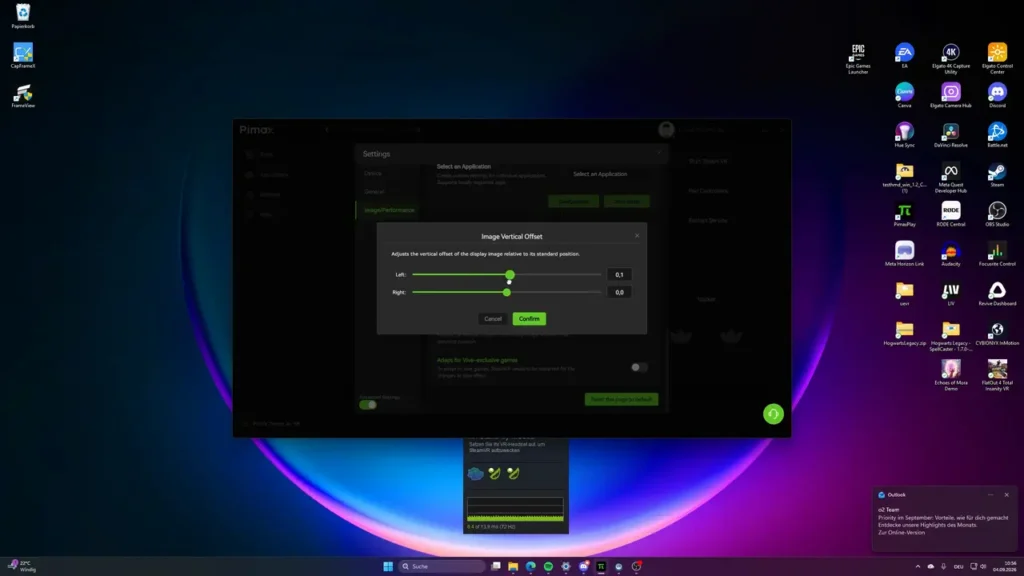
Task: Select the General settings tab
Action: 374,192
